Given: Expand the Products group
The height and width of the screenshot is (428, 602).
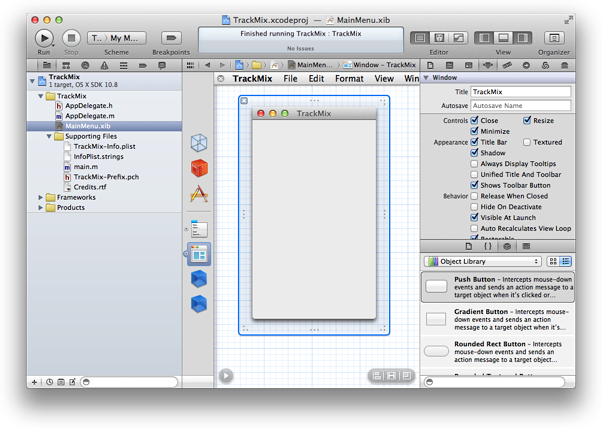Looking at the screenshot, I should [41, 207].
